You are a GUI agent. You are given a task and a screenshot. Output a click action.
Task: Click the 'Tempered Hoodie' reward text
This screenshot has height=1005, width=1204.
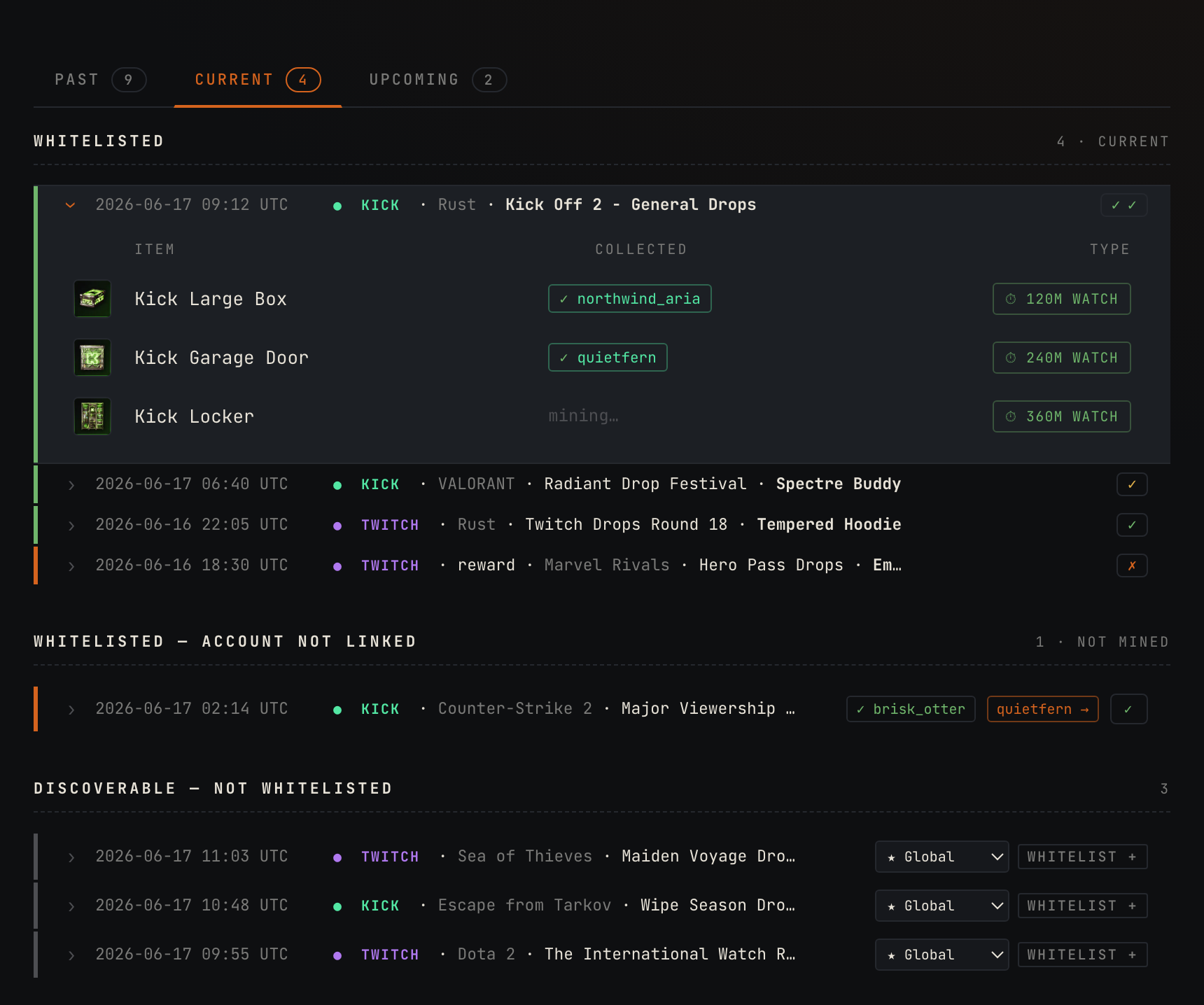coord(829,525)
